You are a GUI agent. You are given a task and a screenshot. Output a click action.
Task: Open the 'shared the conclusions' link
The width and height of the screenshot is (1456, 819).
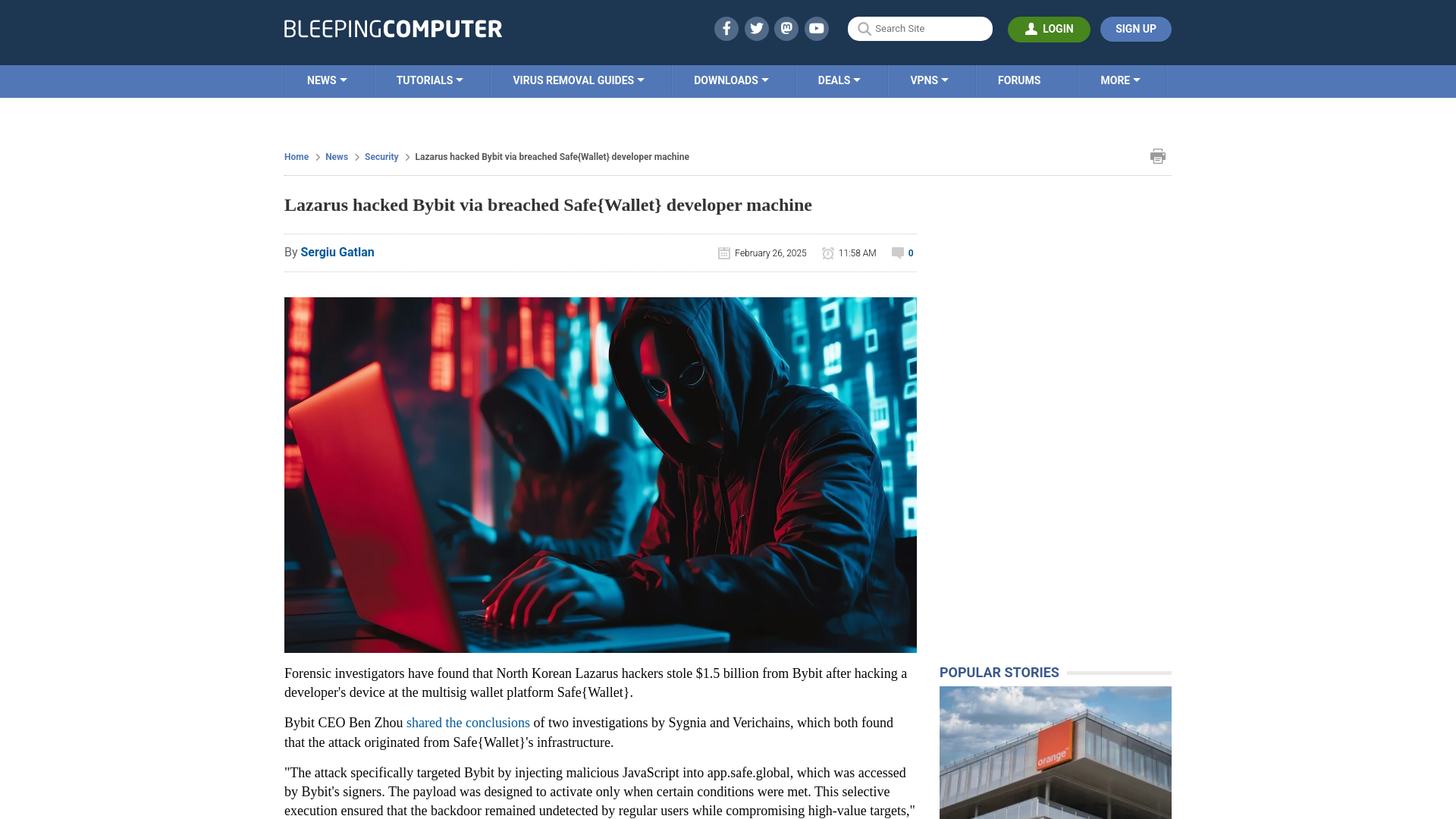coord(468,722)
